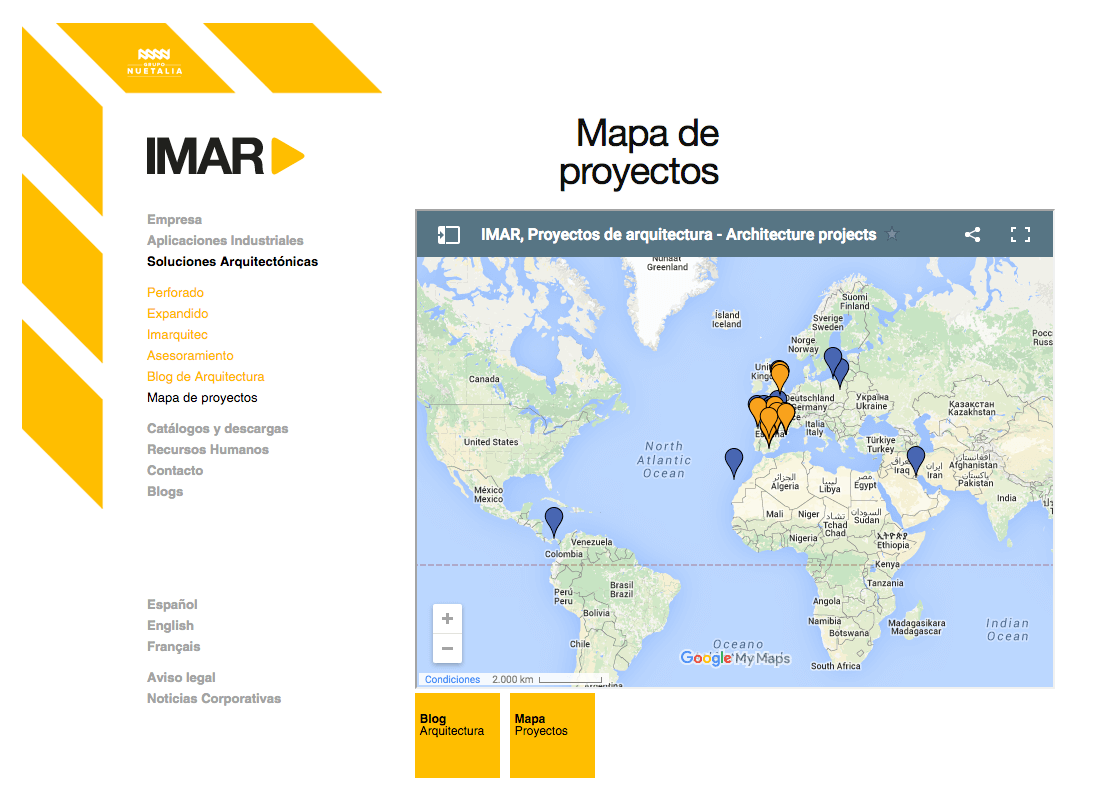
Task: Switch language to English
Action: (x=170, y=626)
